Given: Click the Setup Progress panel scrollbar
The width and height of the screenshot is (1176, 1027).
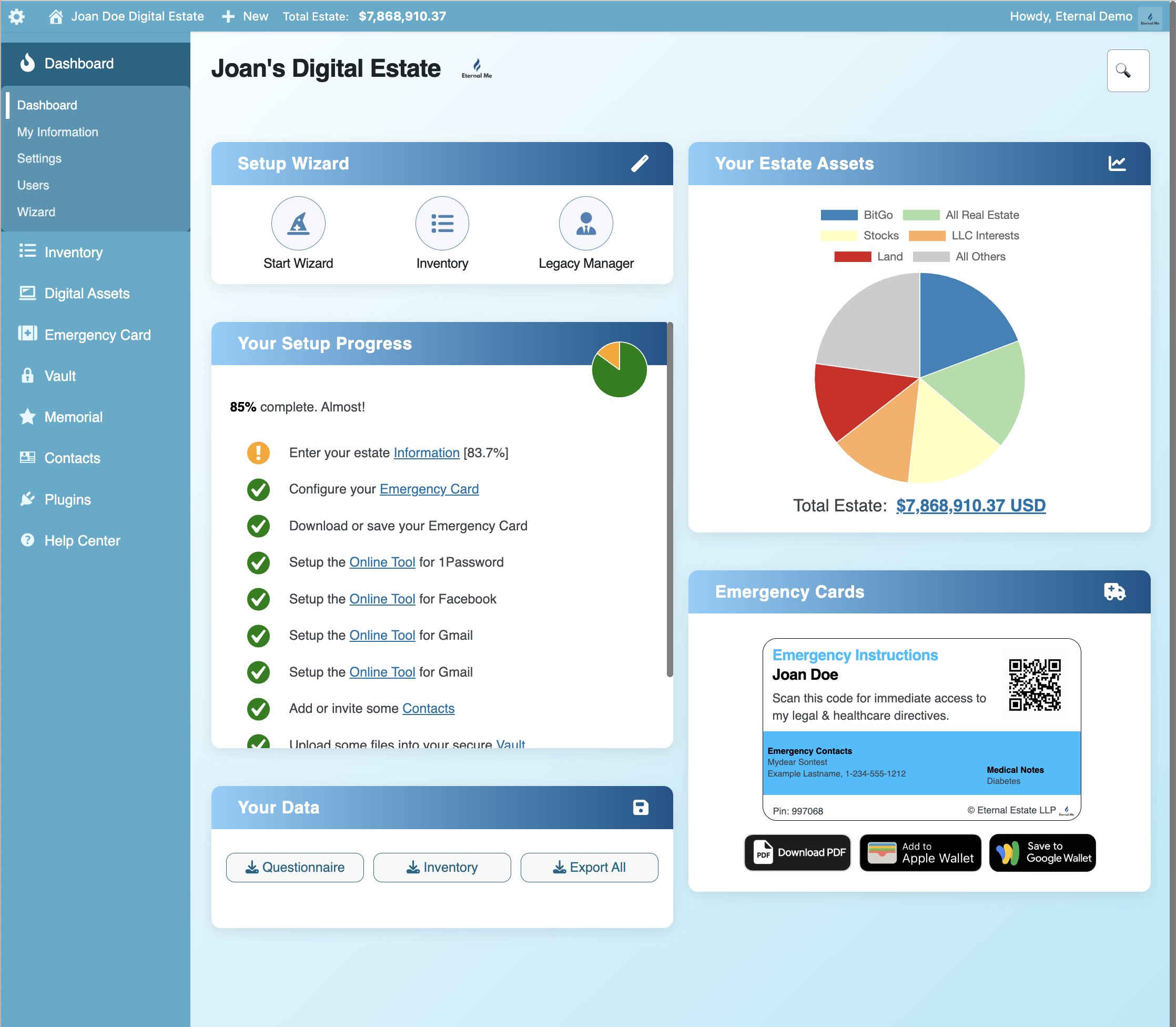Looking at the screenshot, I should pyautogui.click(x=669, y=499).
